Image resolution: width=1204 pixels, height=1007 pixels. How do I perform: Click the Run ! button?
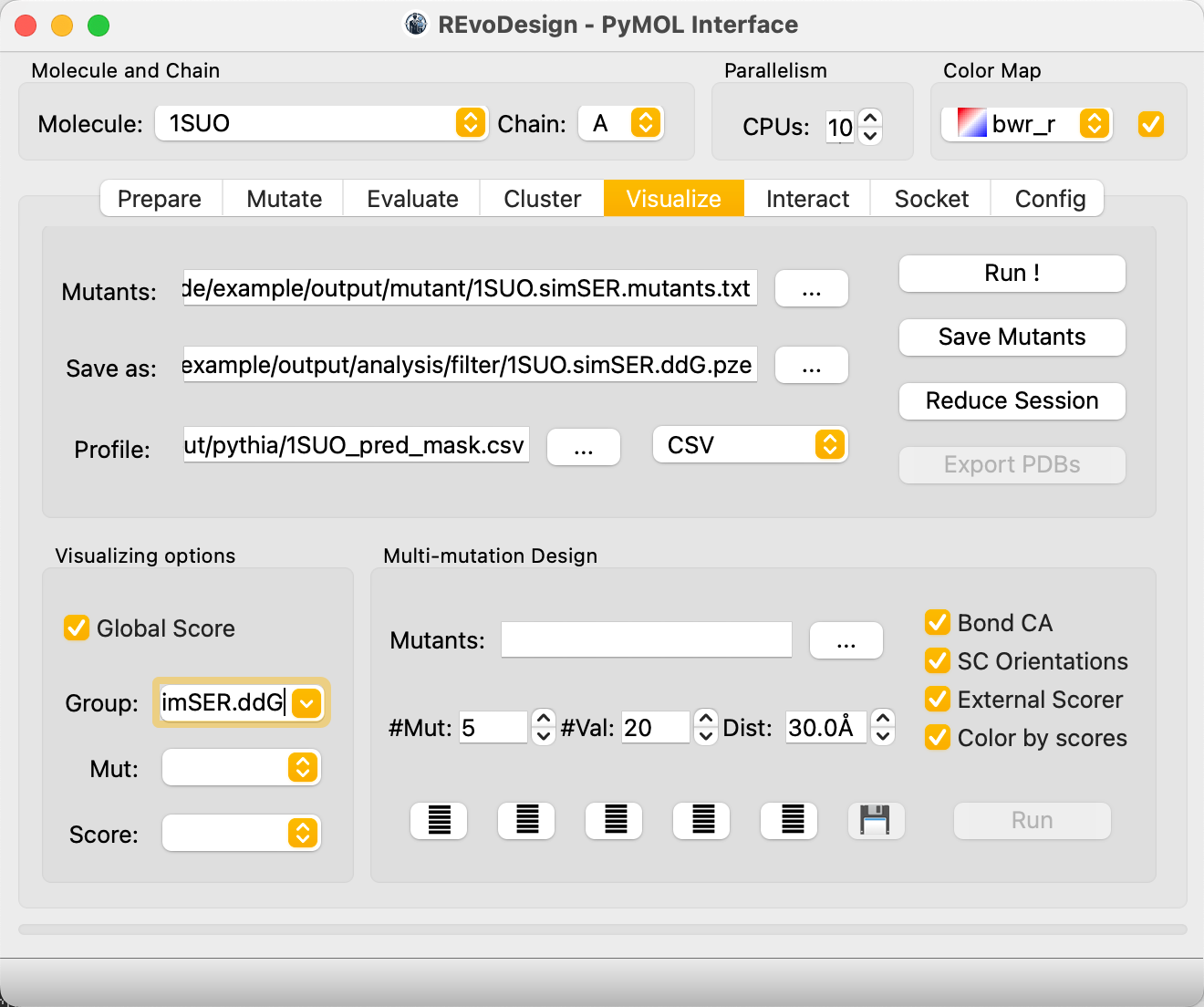1012,273
